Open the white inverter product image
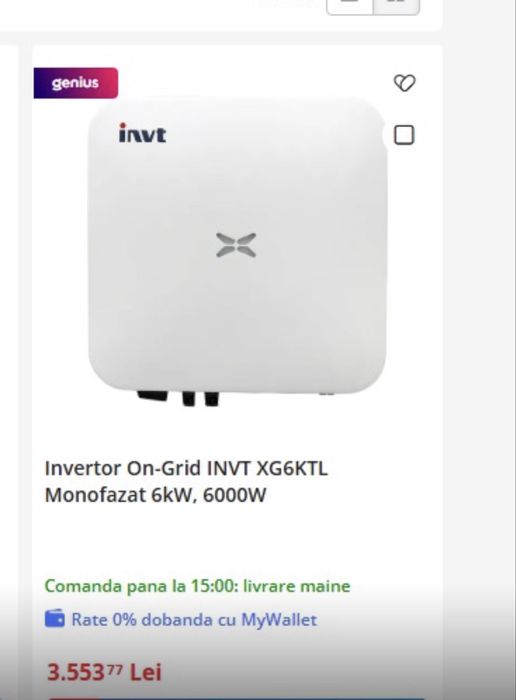The width and height of the screenshot is (516, 700). [237, 252]
